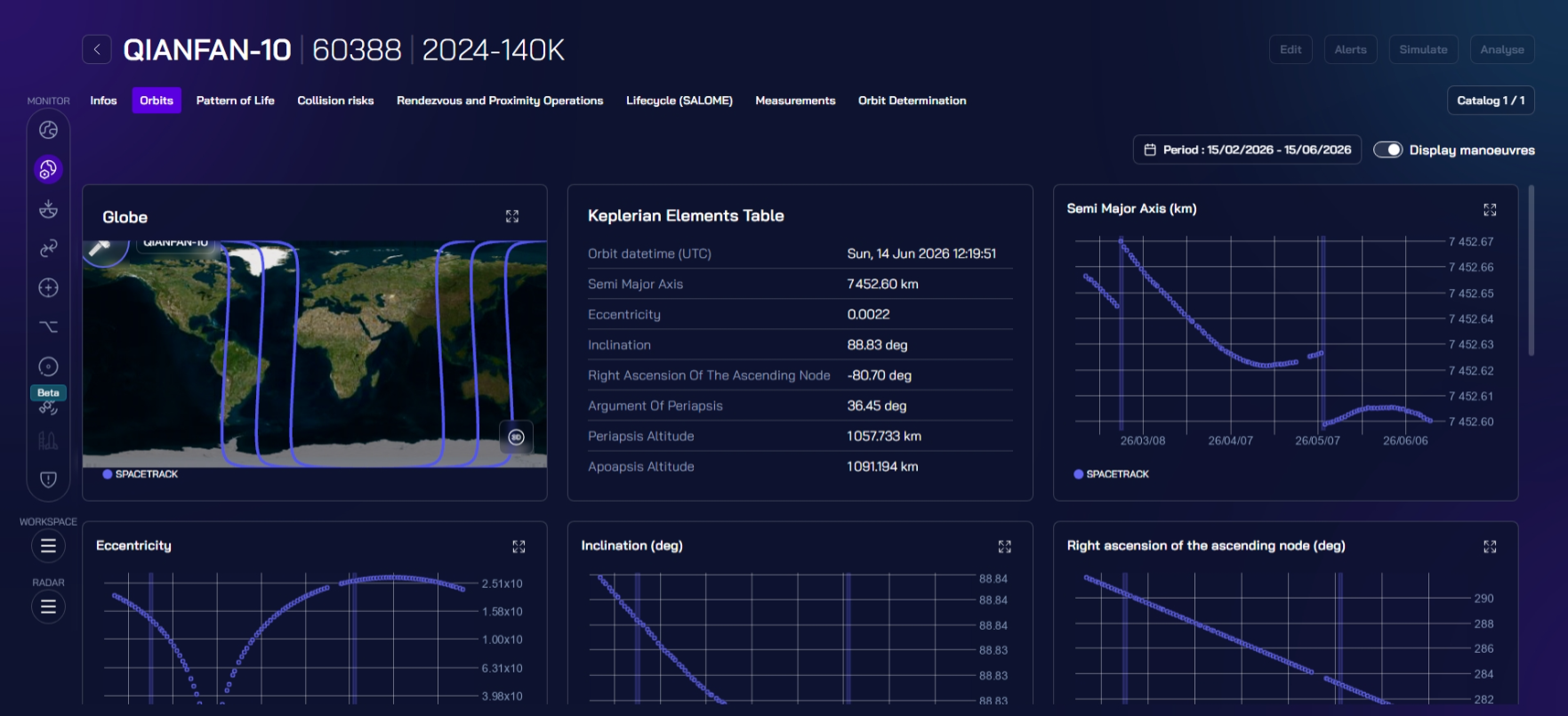
Task: Open the Orbit Determination tab
Action: click(913, 101)
